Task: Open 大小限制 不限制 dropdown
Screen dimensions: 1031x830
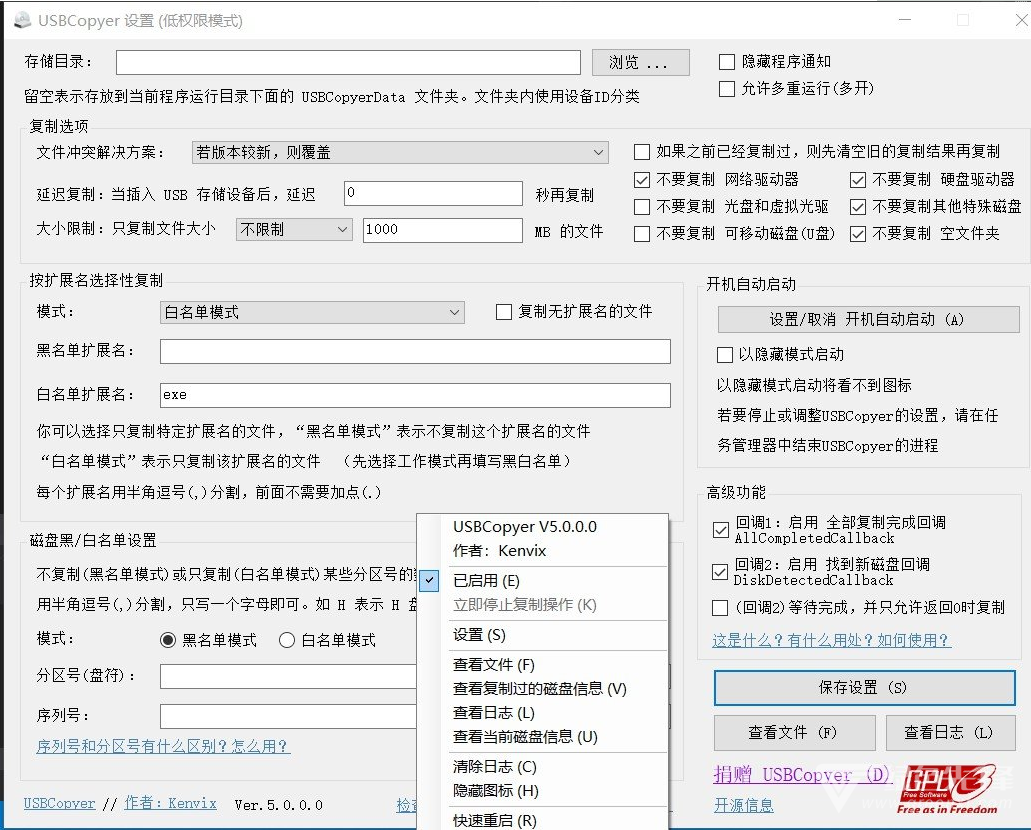Action: point(294,230)
